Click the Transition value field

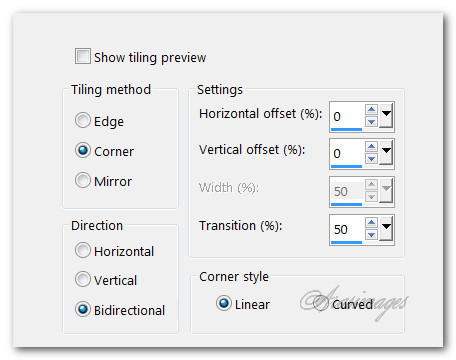347,229
